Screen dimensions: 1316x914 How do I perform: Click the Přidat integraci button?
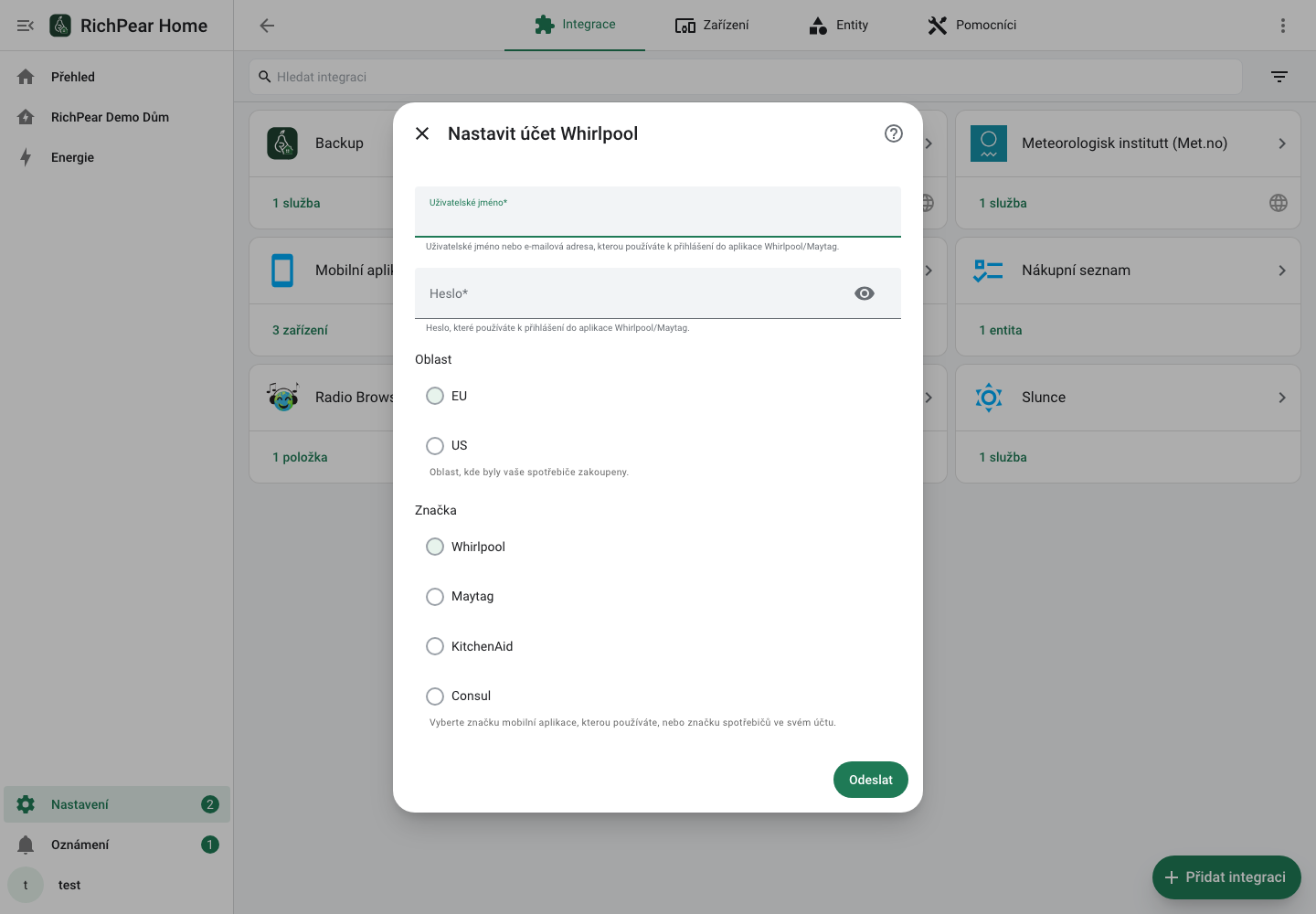1226,877
